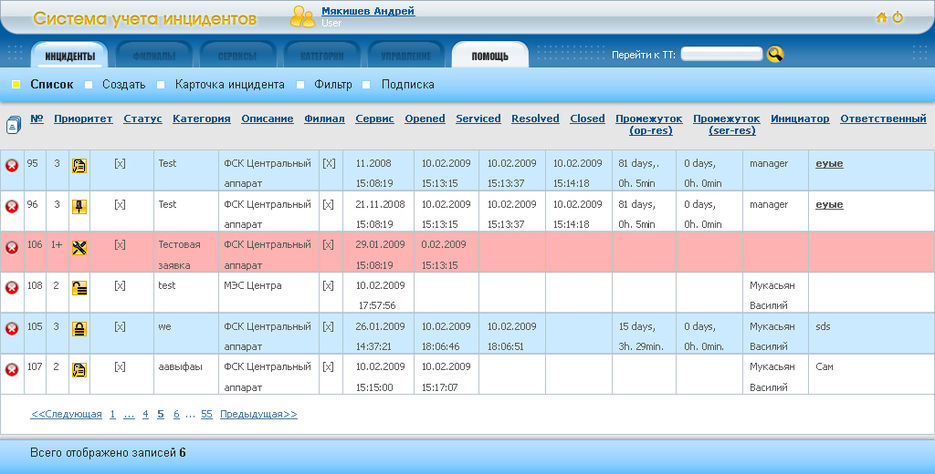Sort by Ответственный column header

pos(883,118)
